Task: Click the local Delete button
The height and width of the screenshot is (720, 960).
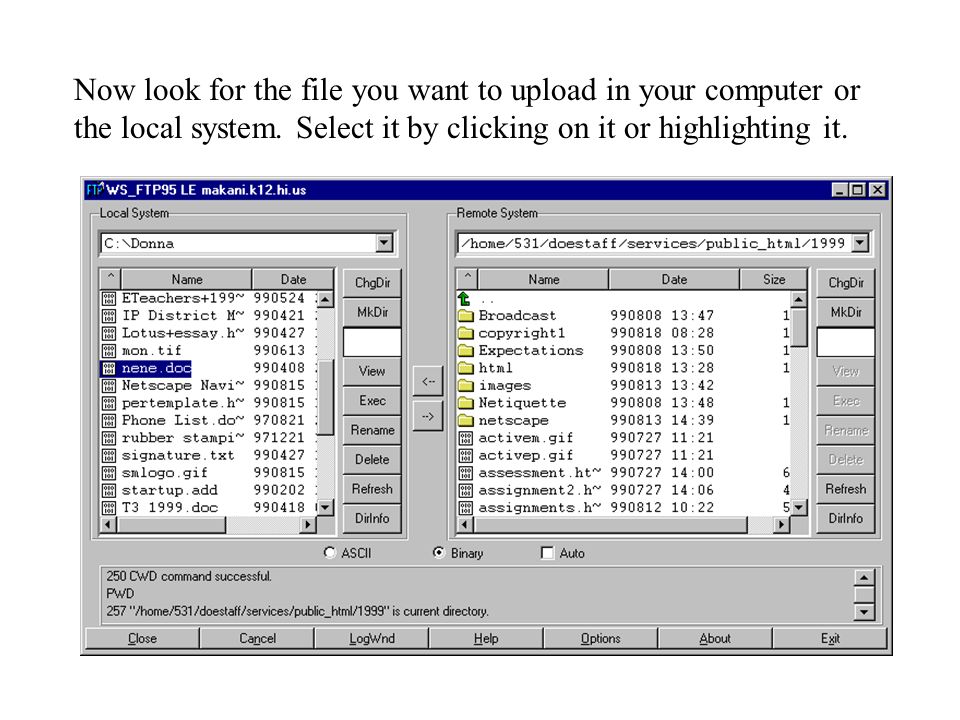Action: 372,459
